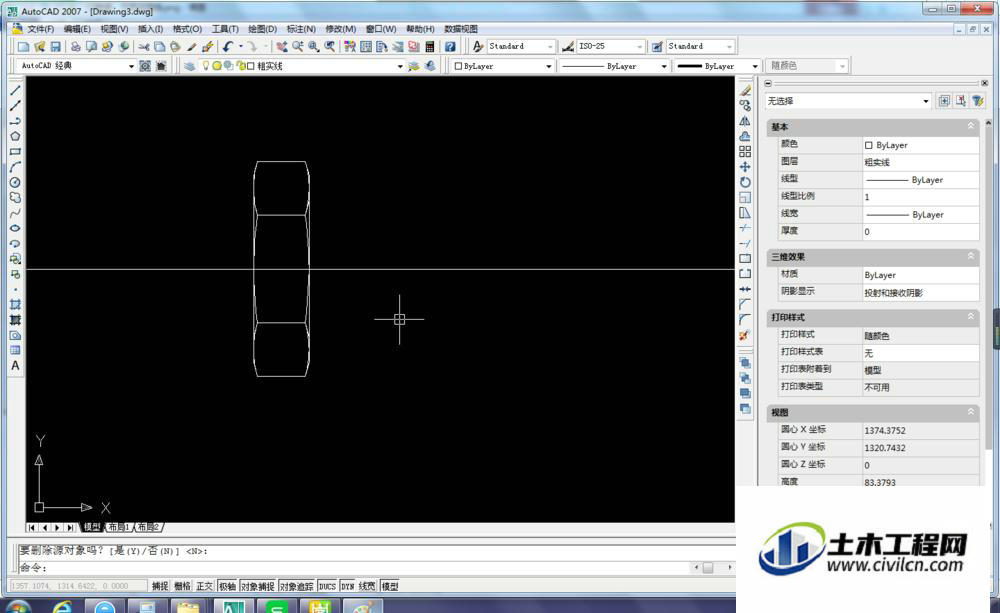Click the 厚度 value field
The image size is (1000, 613).
pyautogui.click(x=920, y=232)
